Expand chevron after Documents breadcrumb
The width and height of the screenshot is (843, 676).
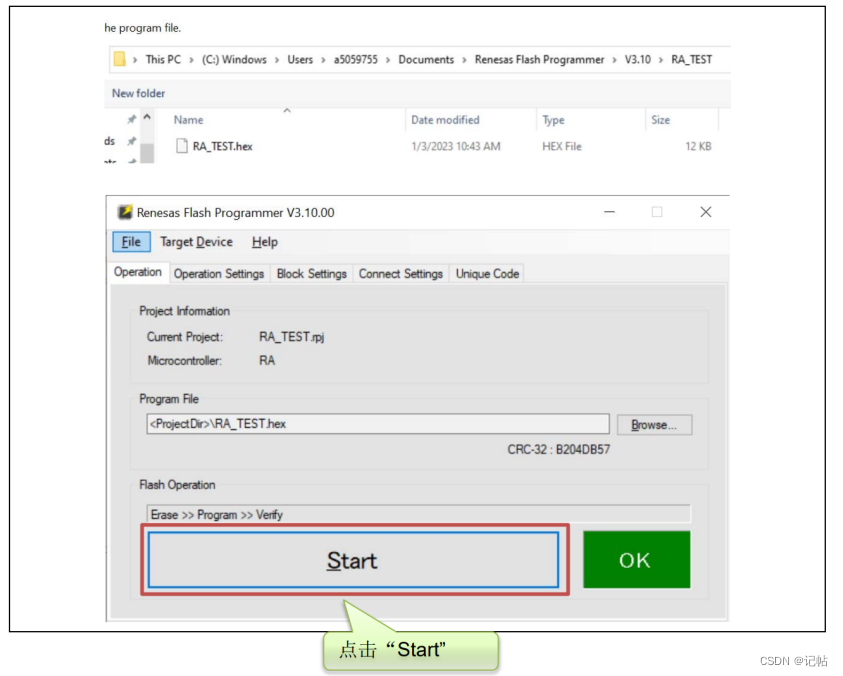[465, 60]
